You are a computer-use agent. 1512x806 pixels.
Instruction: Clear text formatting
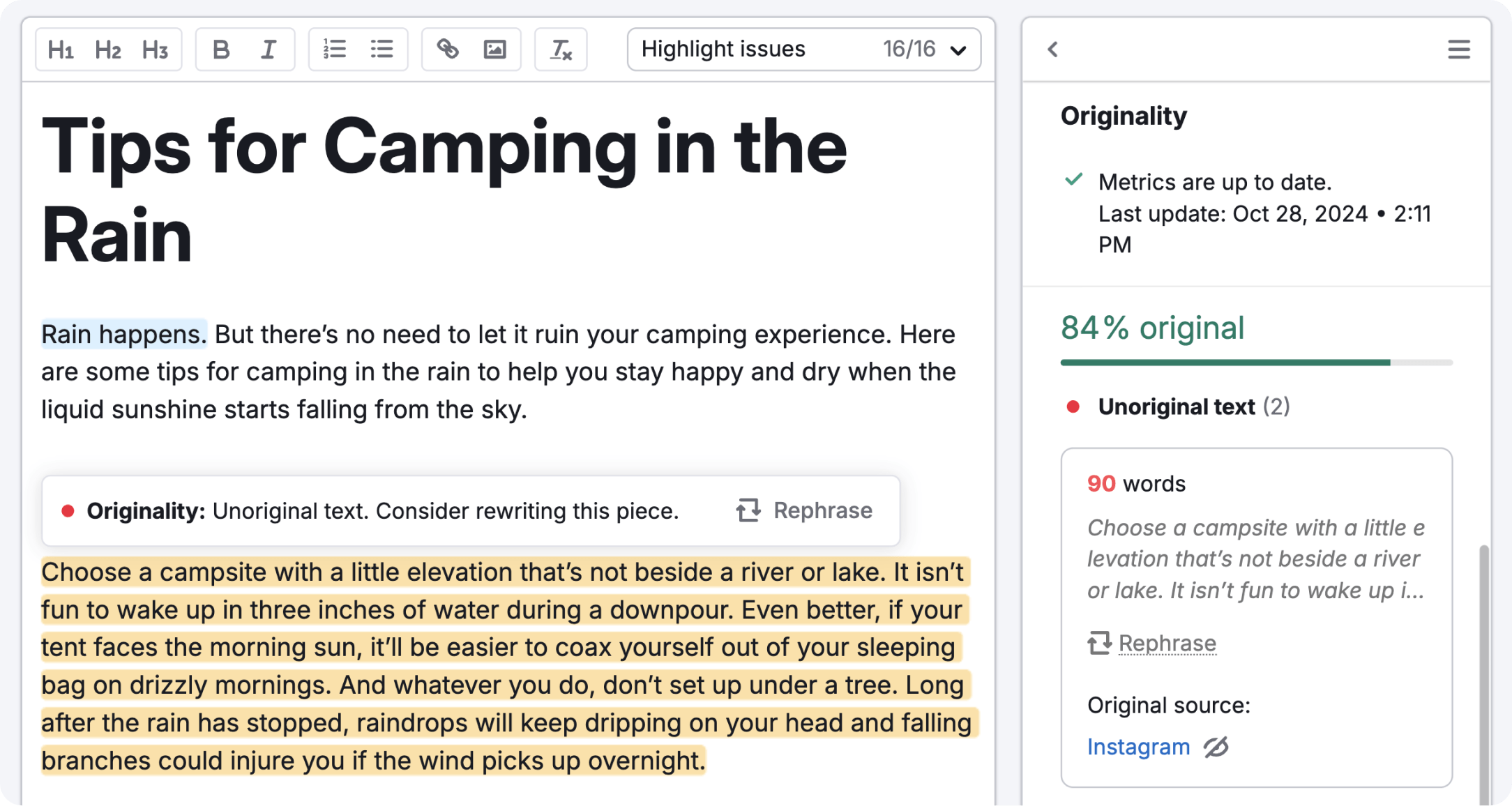pos(561,49)
